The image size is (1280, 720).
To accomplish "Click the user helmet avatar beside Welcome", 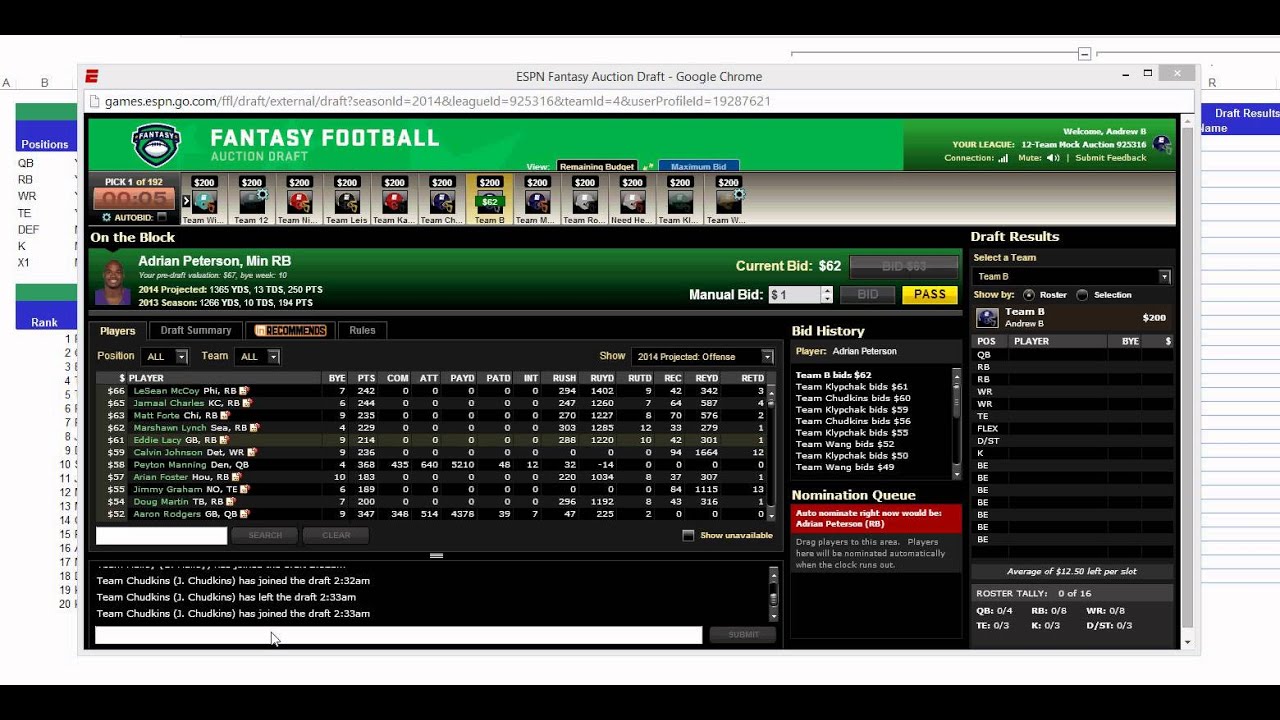I will (x=1162, y=144).
